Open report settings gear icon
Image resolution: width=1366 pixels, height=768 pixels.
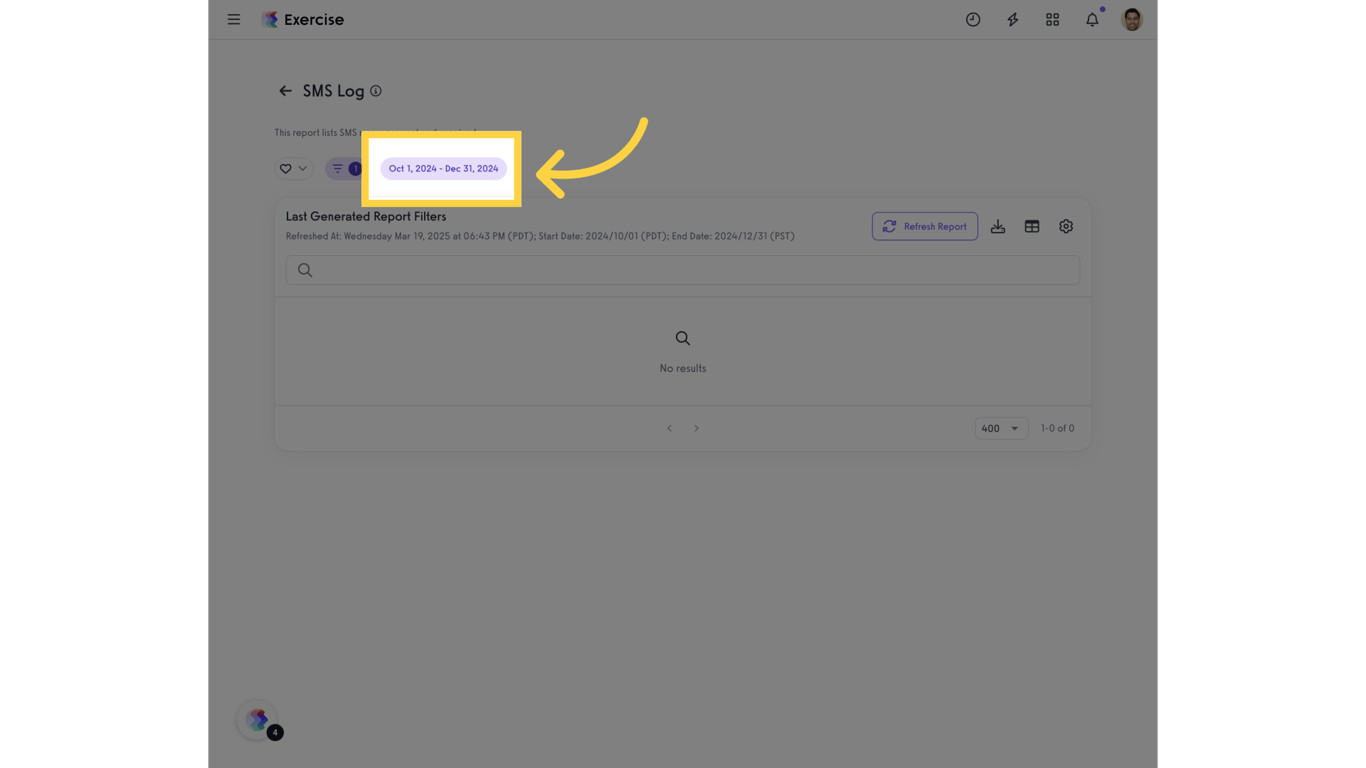[1066, 227]
